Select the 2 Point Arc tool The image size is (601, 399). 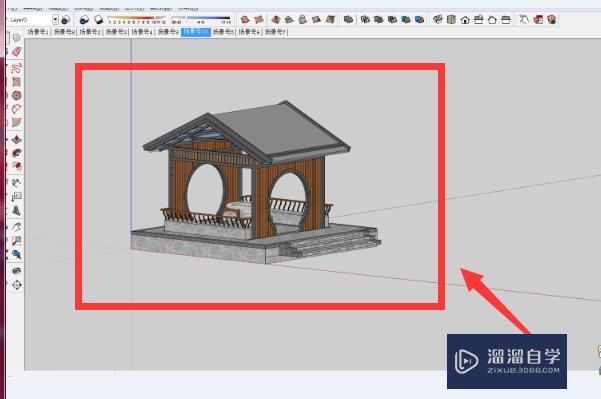[x=16, y=109]
